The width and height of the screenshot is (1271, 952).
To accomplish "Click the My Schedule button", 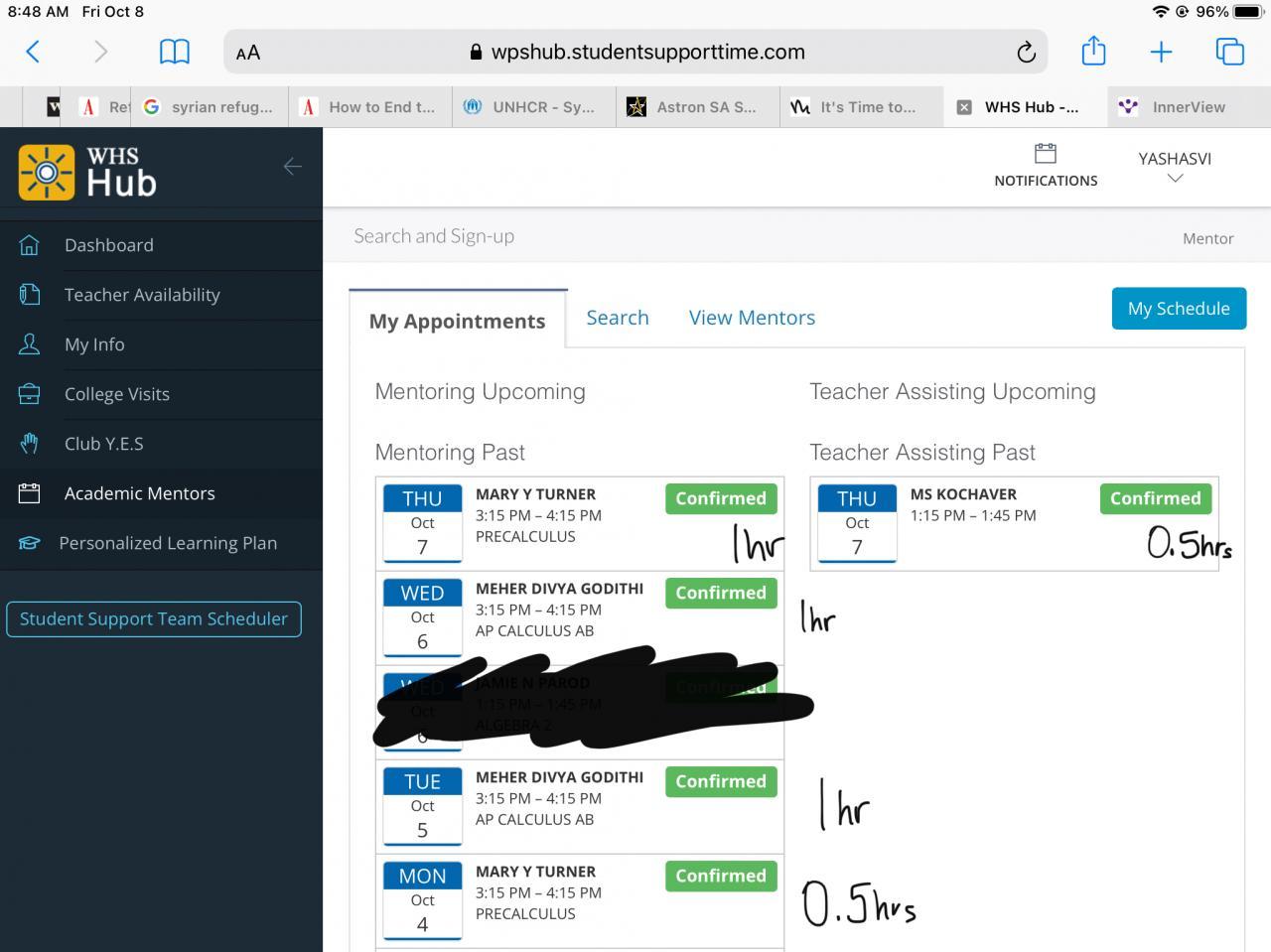I will pos(1179,309).
